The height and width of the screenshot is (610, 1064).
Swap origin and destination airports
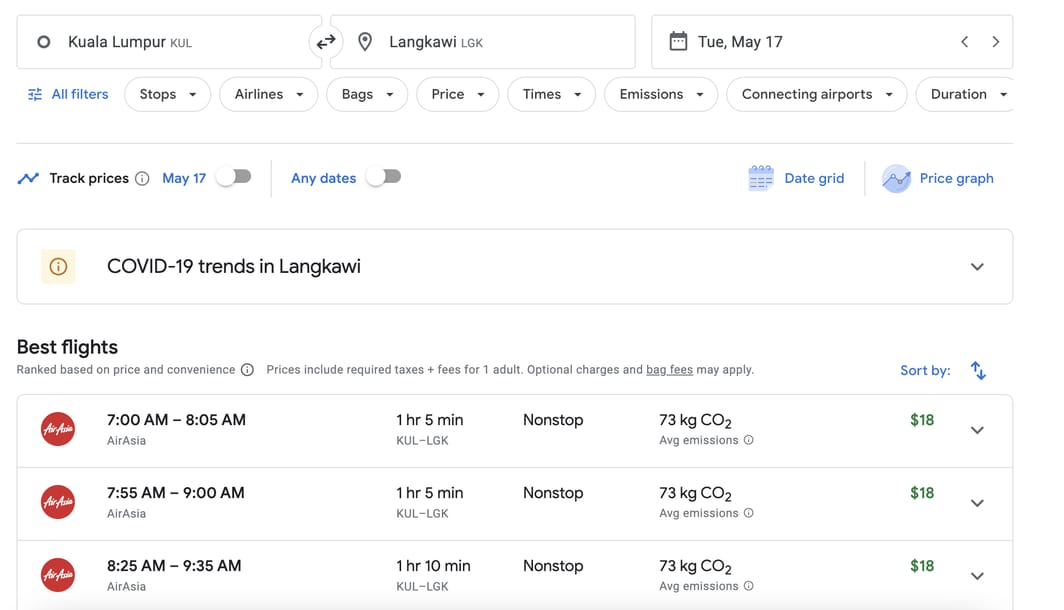[326, 42]
